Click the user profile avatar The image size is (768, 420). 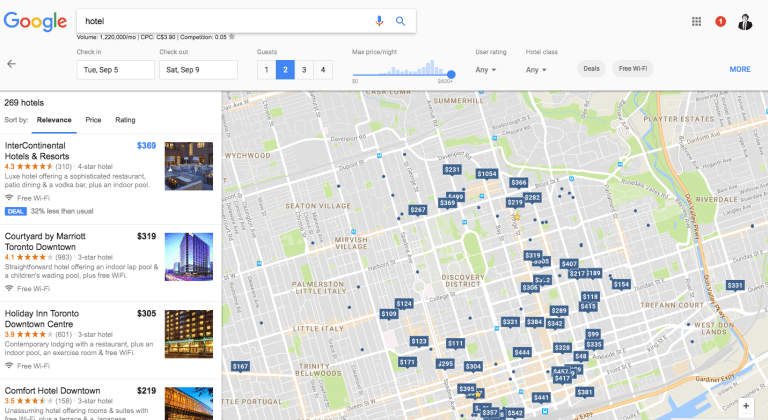point(746,21)
